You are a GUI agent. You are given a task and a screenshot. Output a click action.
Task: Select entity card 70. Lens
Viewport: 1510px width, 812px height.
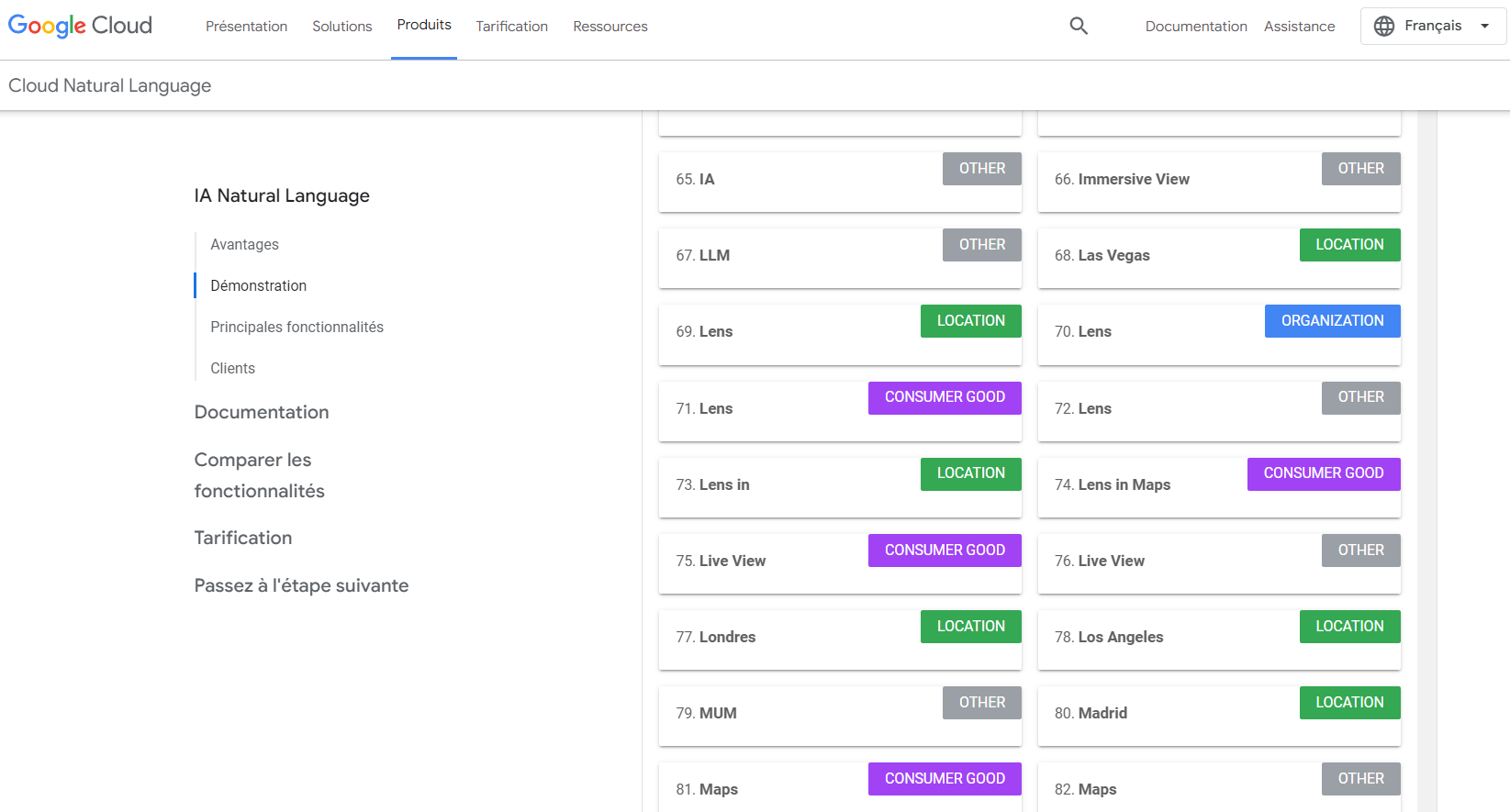coord(1219,334)
